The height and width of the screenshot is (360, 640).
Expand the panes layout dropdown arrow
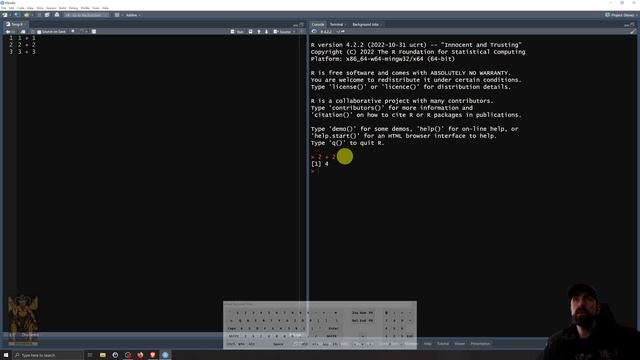(x=122, y=15)
